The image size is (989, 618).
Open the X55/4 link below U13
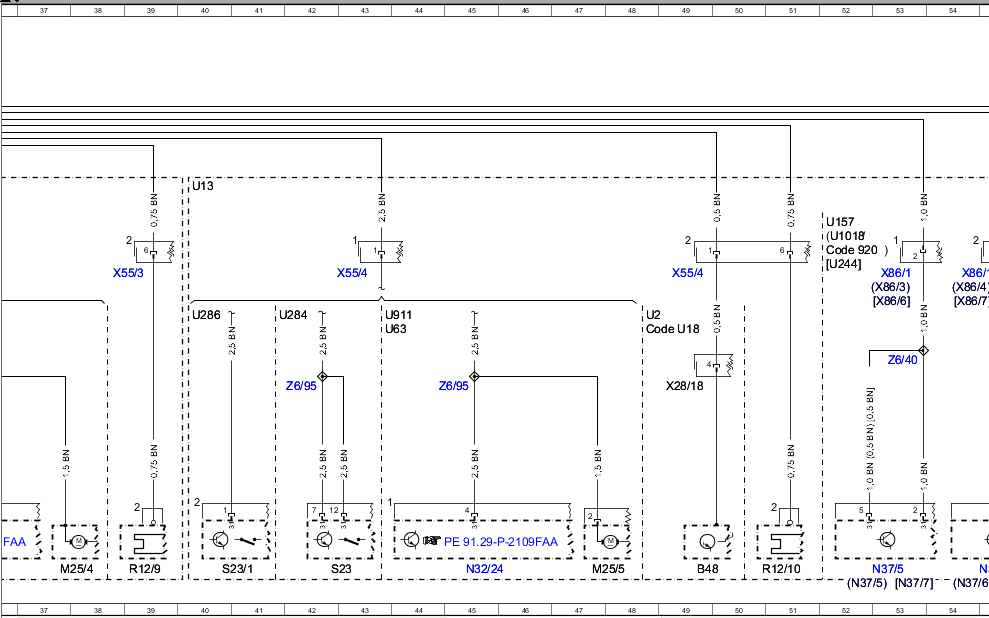coord(352,273)
